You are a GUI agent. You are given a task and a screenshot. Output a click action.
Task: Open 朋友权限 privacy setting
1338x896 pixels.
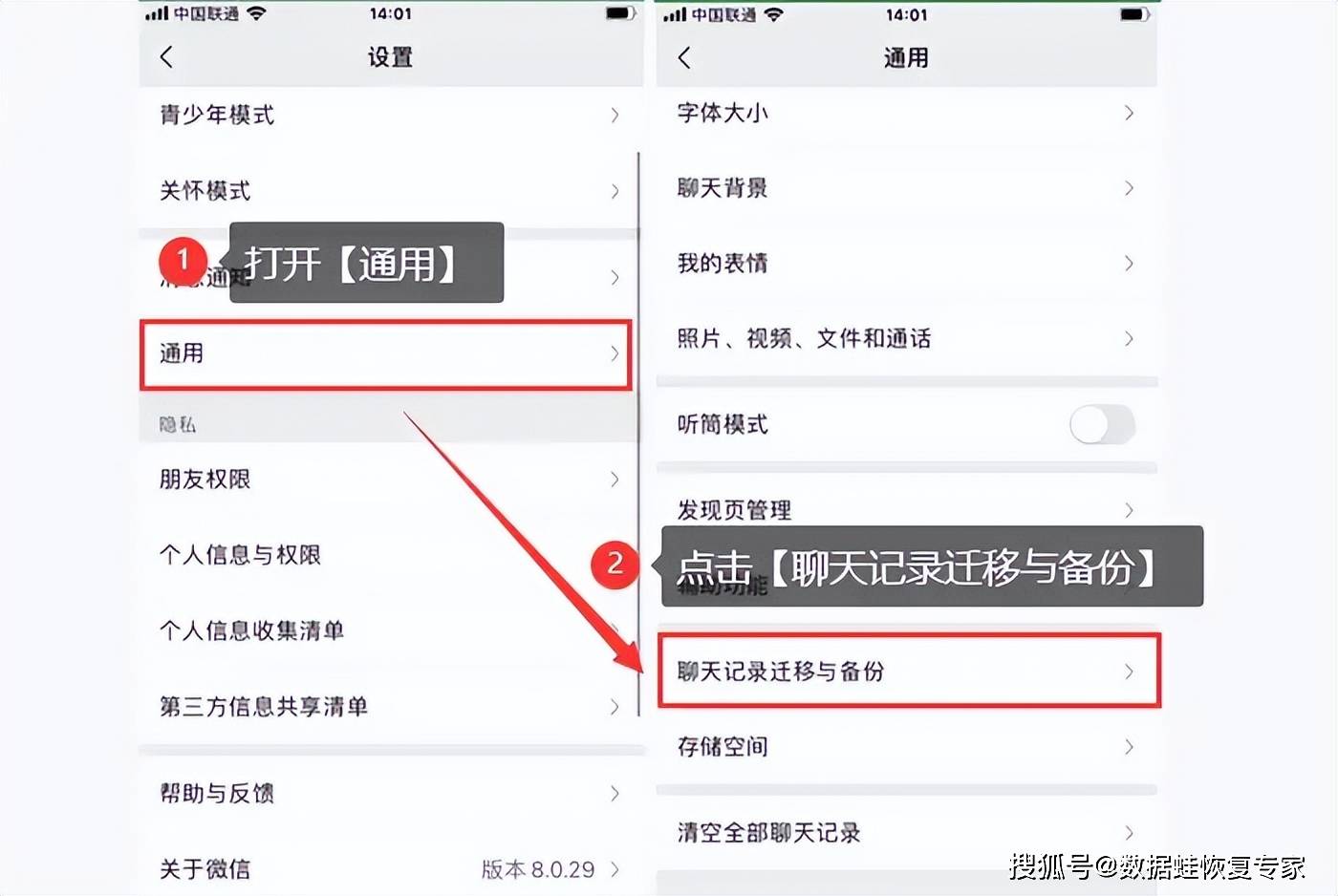tap(390, 479)
